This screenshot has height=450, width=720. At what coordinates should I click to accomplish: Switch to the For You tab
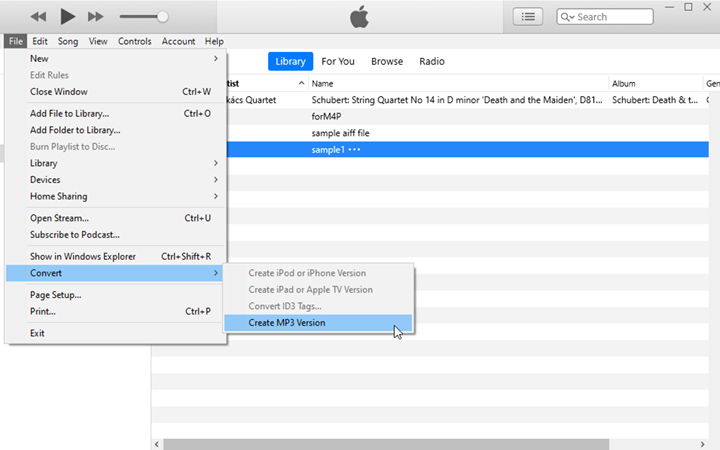click(x=338, y=61)
